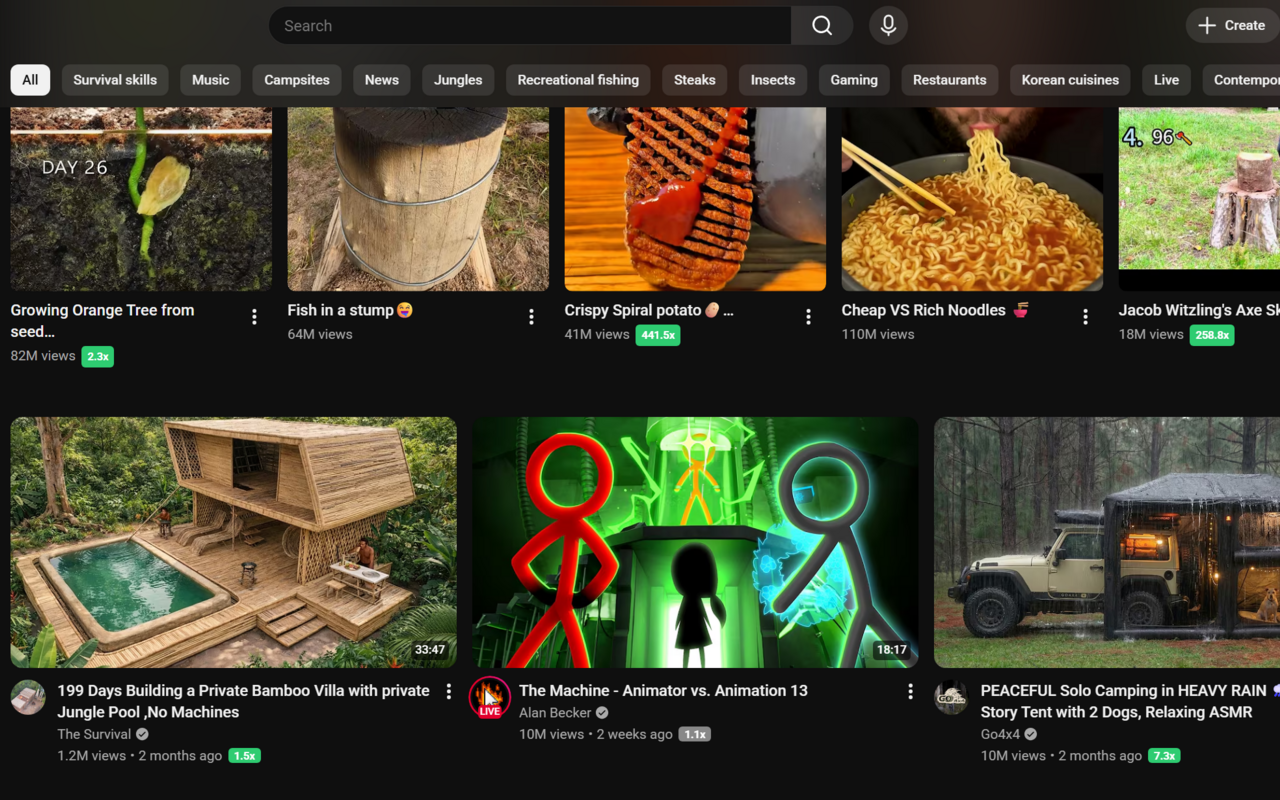
Task: Focus the Search input field
Action: pyautogui.click(x=530, y=26)
